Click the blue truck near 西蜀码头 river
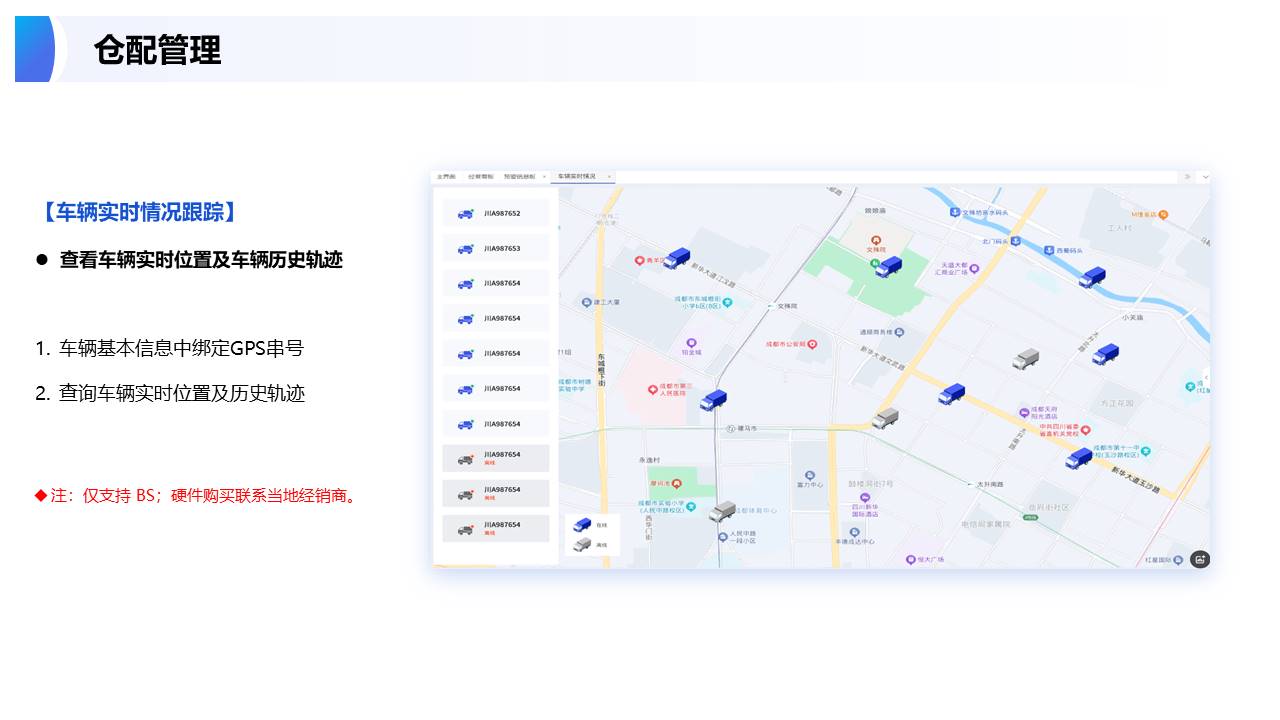1280x720 pixels. (1092, 278)
